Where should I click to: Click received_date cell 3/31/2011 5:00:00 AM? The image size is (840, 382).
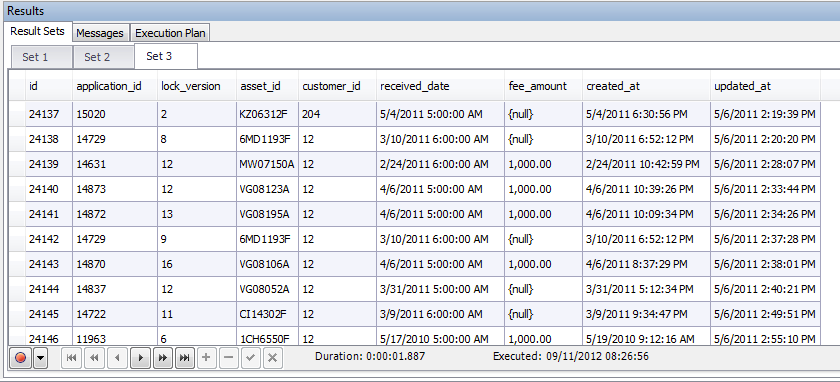click(440, 289)
